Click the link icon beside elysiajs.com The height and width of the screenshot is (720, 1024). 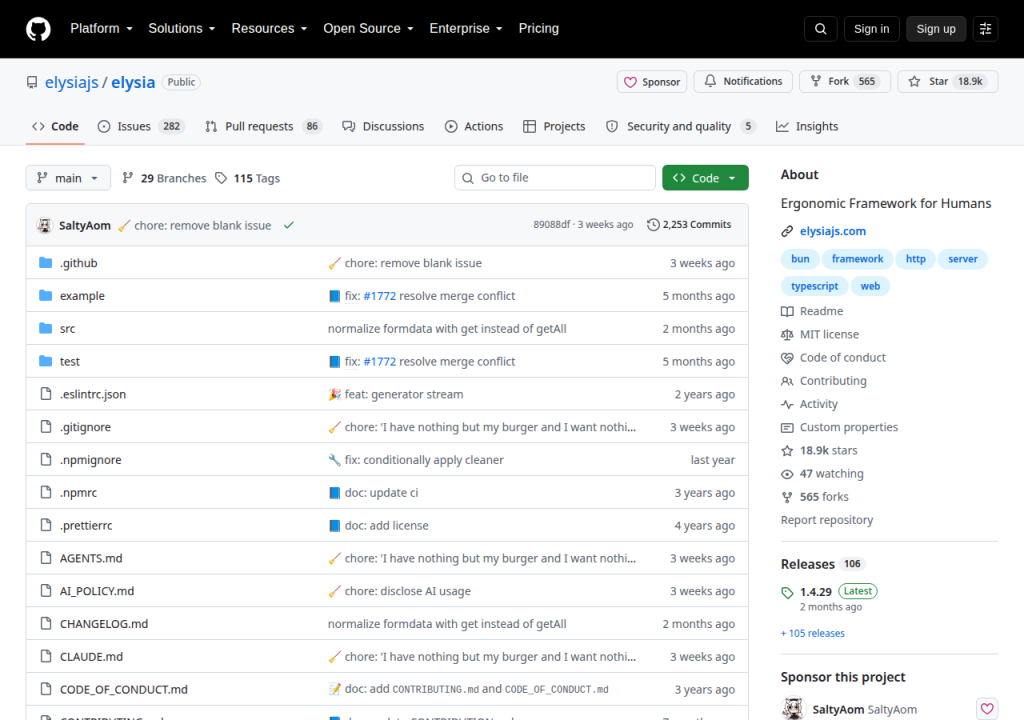tap(787, 231)
